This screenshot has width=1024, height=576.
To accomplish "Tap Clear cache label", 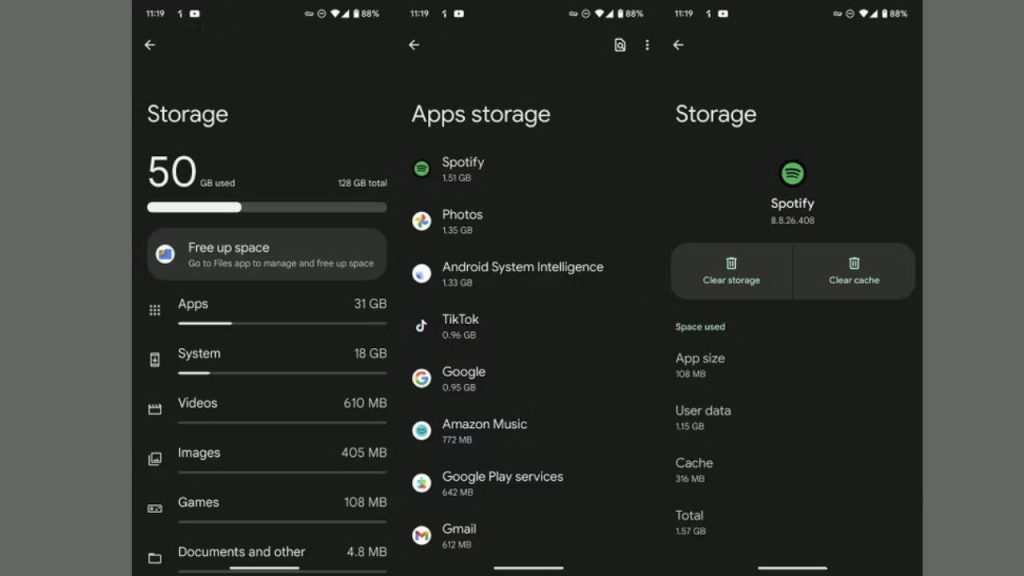I will click(x=854, y=280).
